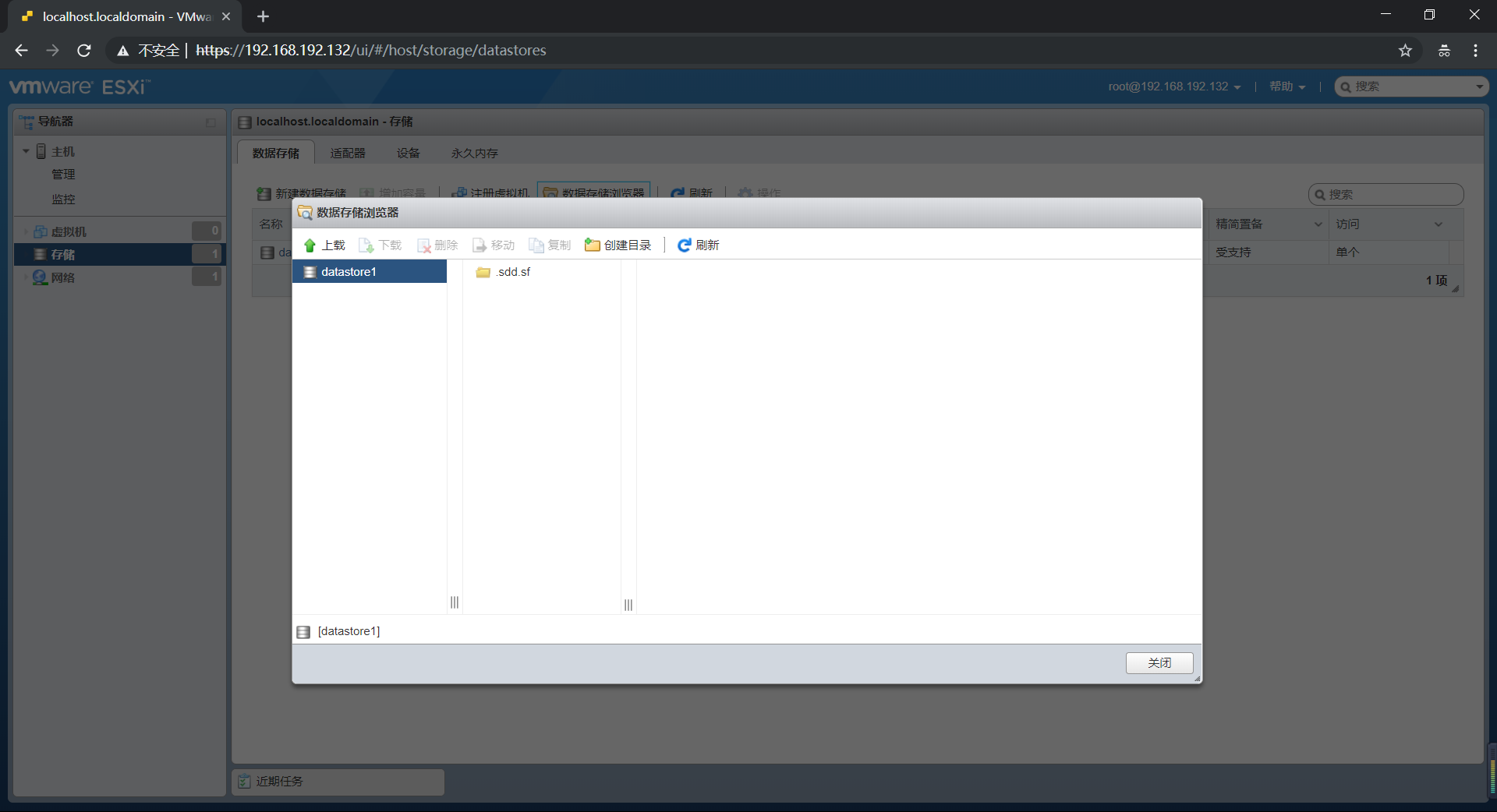Select 存储 in the navigator
1497x812 pixels.
pos(120,254)
